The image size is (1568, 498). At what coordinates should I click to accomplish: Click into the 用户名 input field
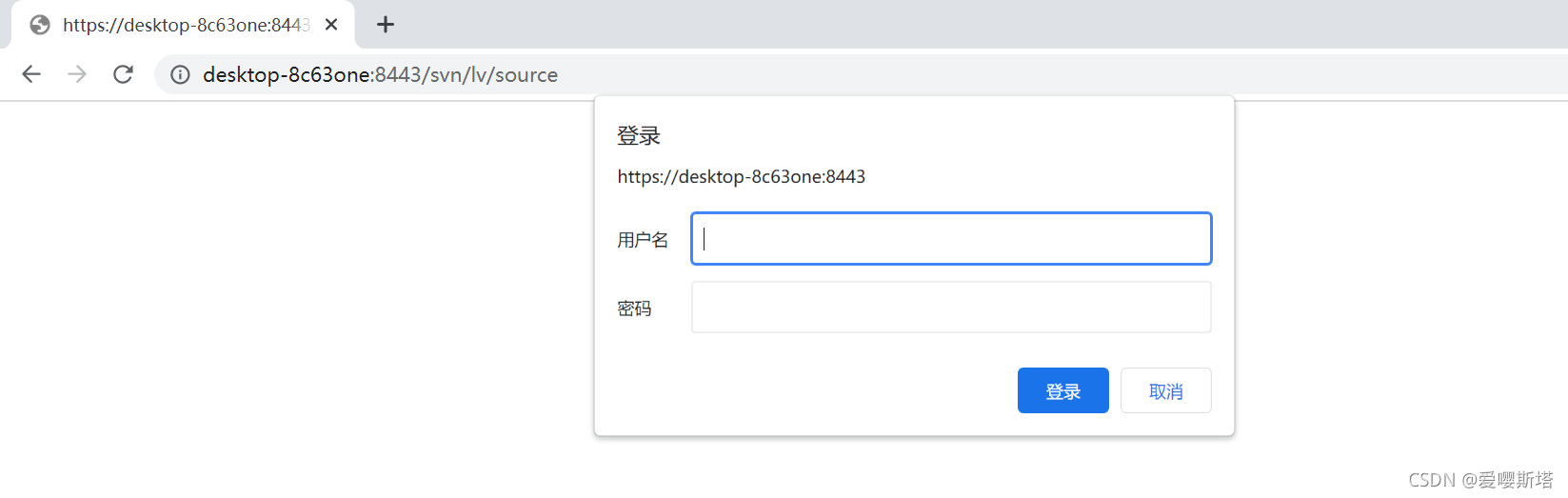(x=951, y=238)
